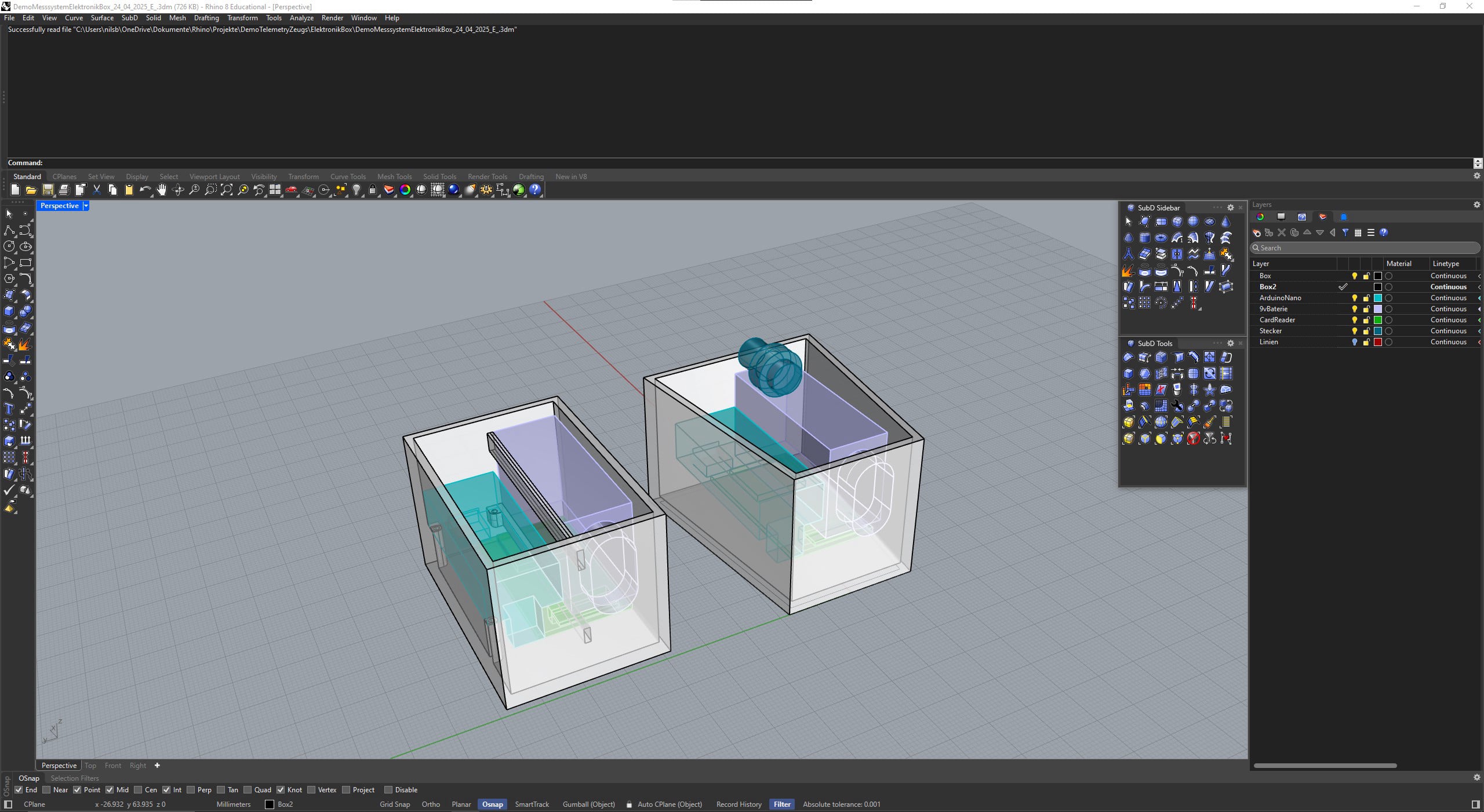The height and width of the screenshot is (812, 1484).
Task: Open the Perspective viewport dropdown arrow
Action: (x=86, y=206)
